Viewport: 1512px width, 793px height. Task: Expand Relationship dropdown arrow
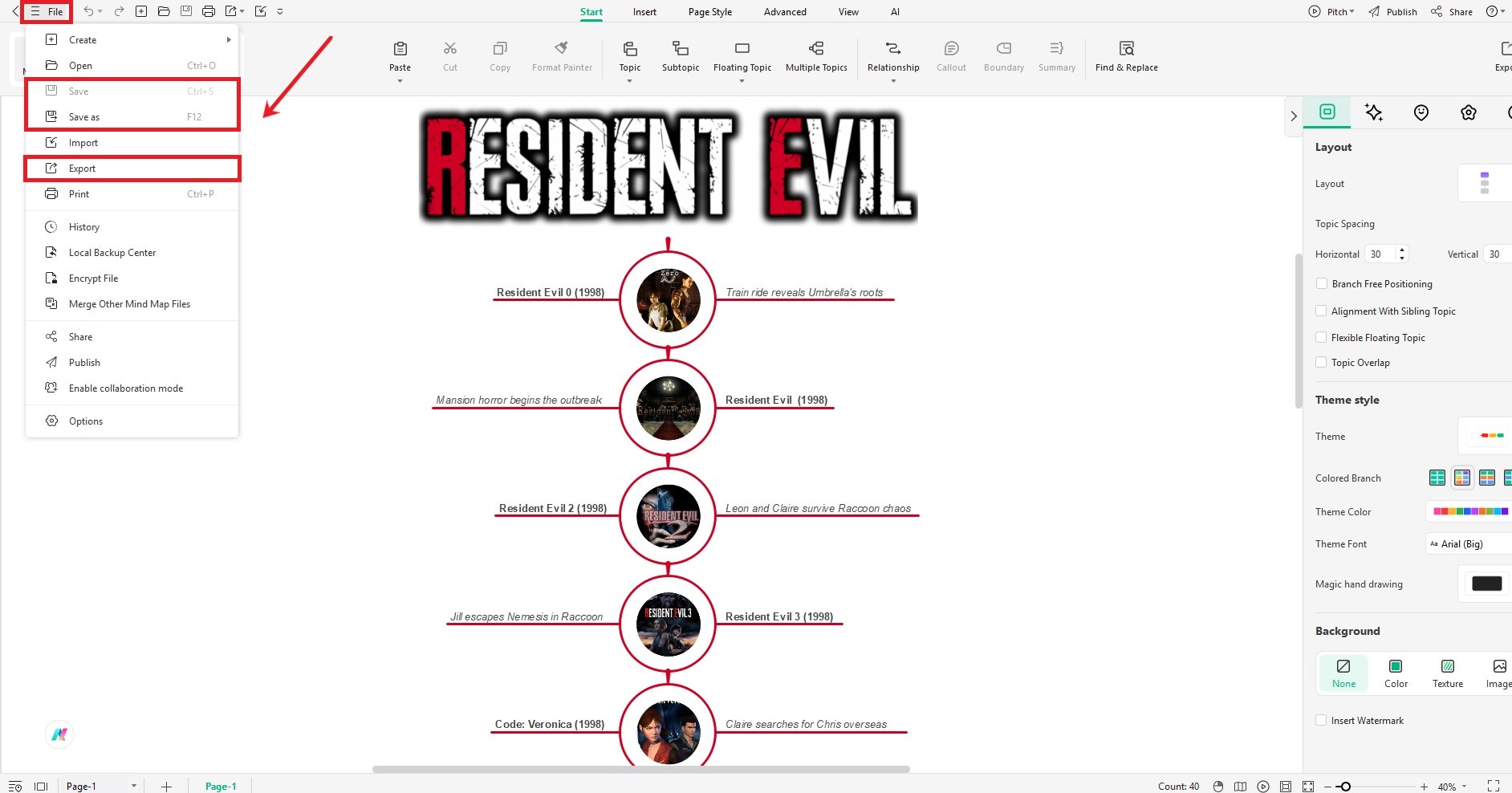[x=893, y=81]
